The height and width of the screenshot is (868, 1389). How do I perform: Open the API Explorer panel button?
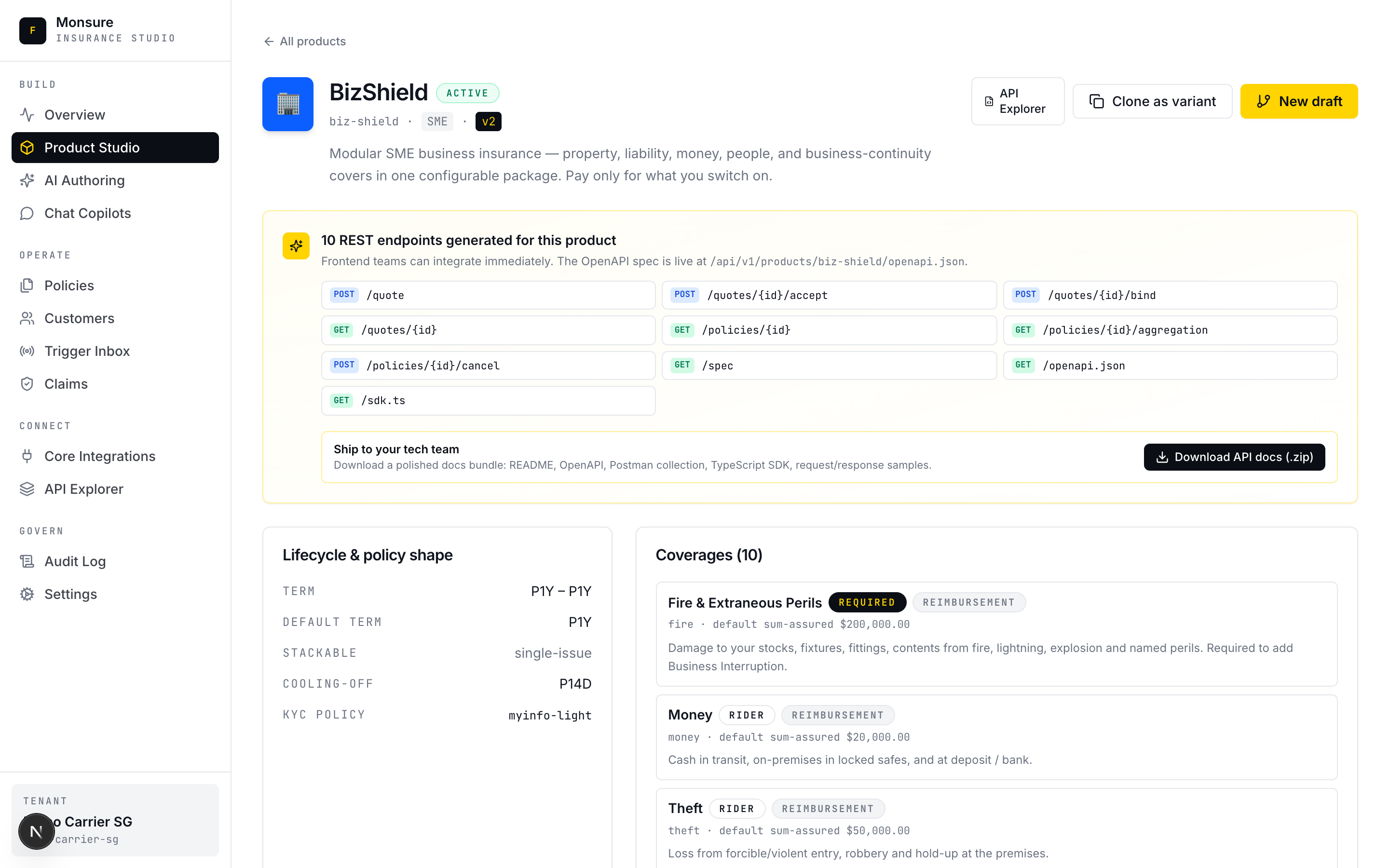click(x=1018, y=101)
